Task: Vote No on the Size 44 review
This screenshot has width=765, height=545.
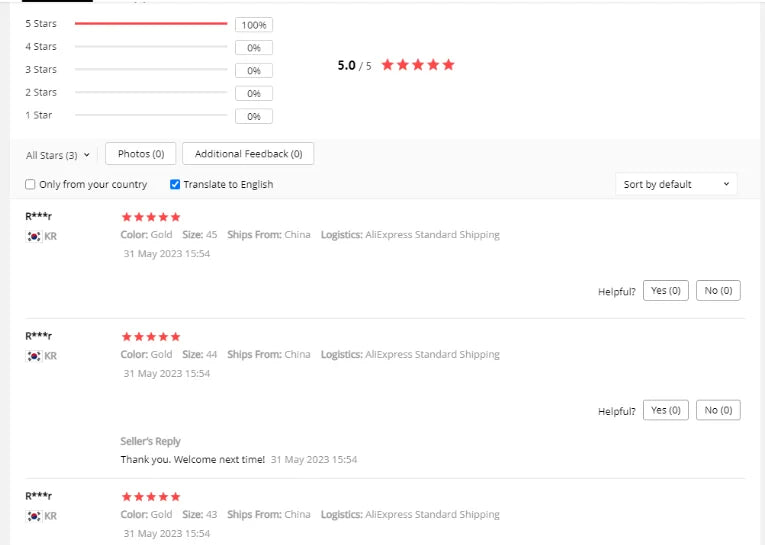Action: tap(718, 410)
